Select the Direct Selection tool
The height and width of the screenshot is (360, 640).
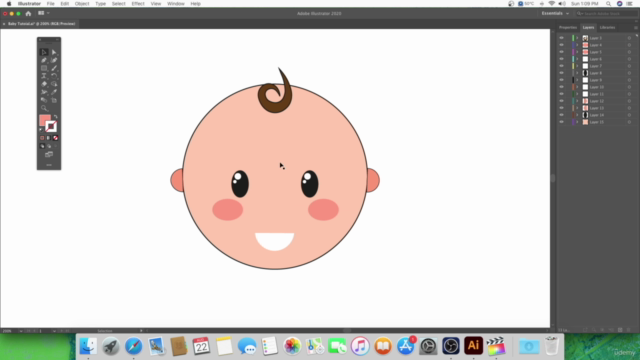(x=54, y=52)
